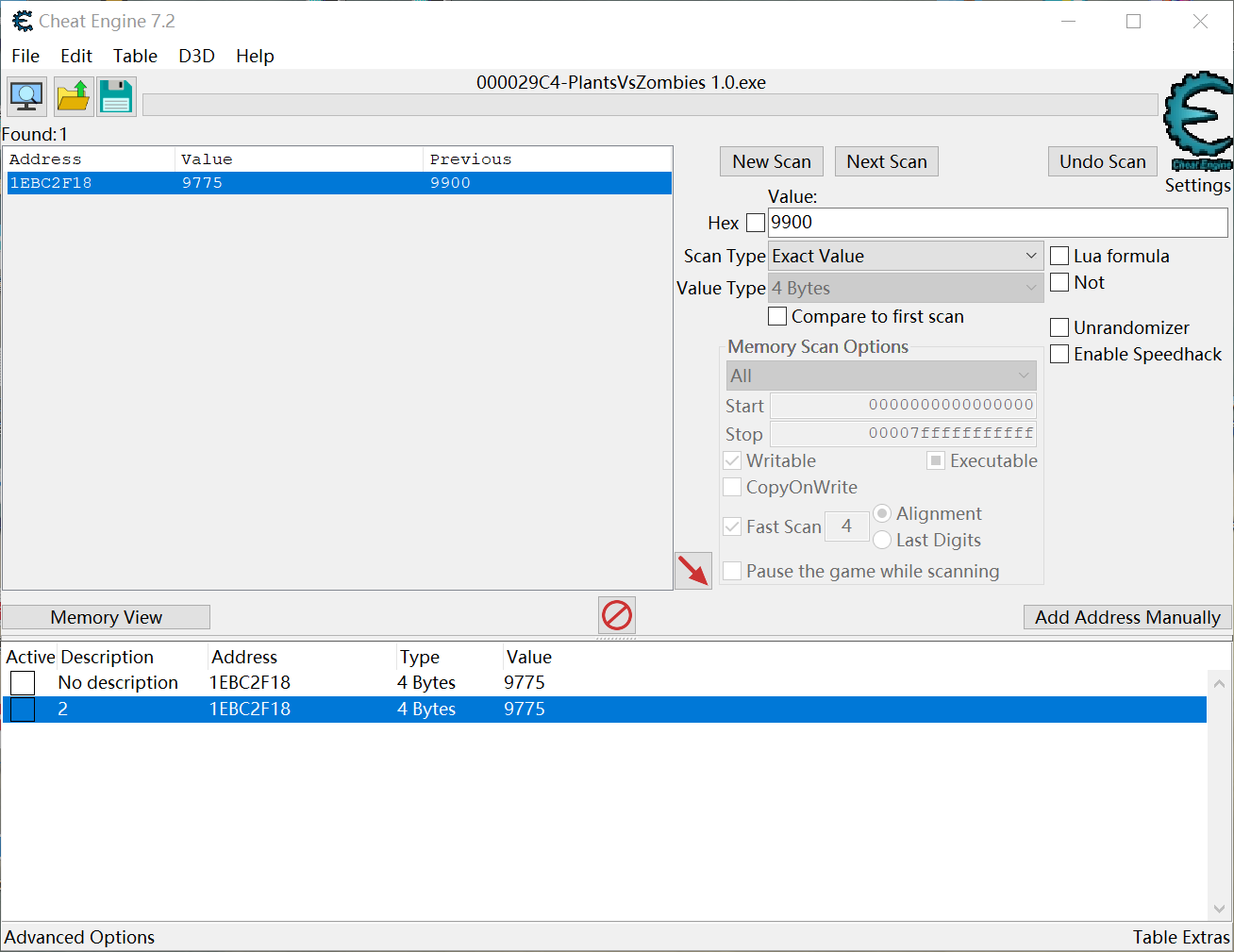Toggle the Hex checkbox
This screenshot has width=1234, height=952.
pyautogui.click(x=756, y=223)
